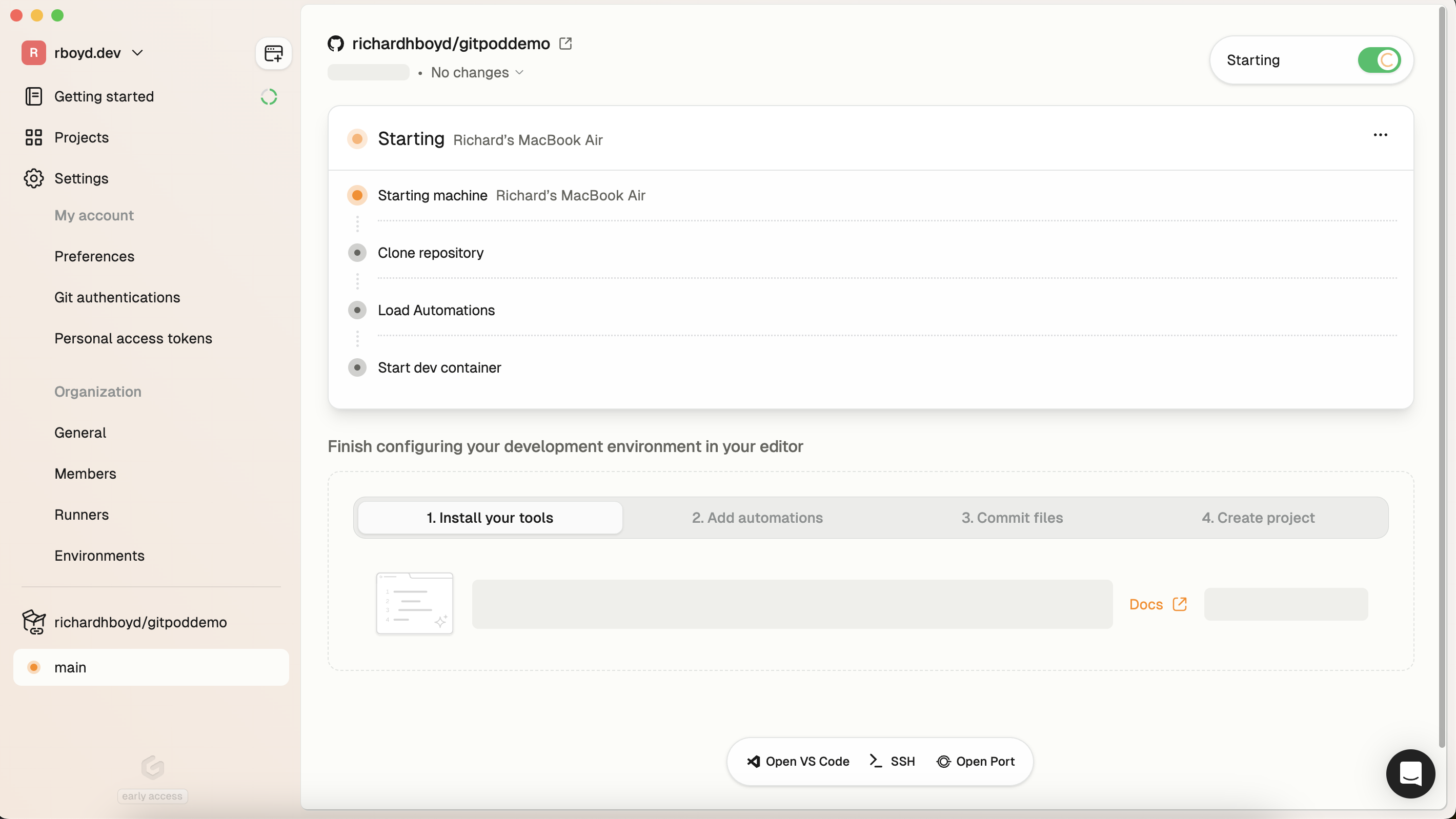Open repository external link icon

tap(565, 44)
